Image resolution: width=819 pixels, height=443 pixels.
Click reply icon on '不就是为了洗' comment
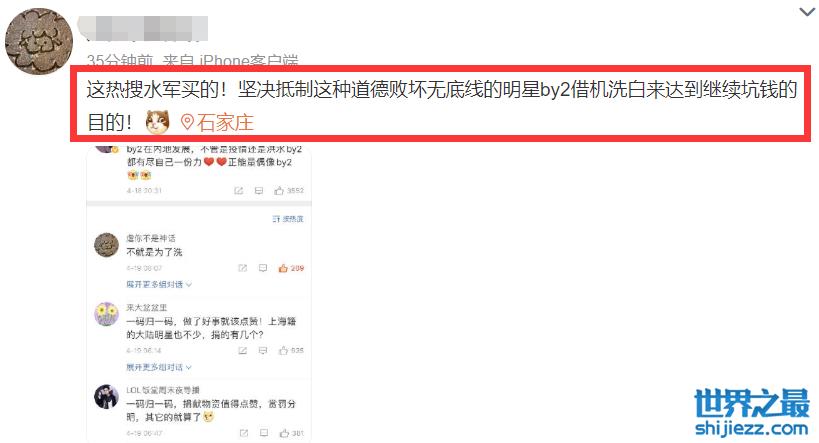[x=263, y=268]
